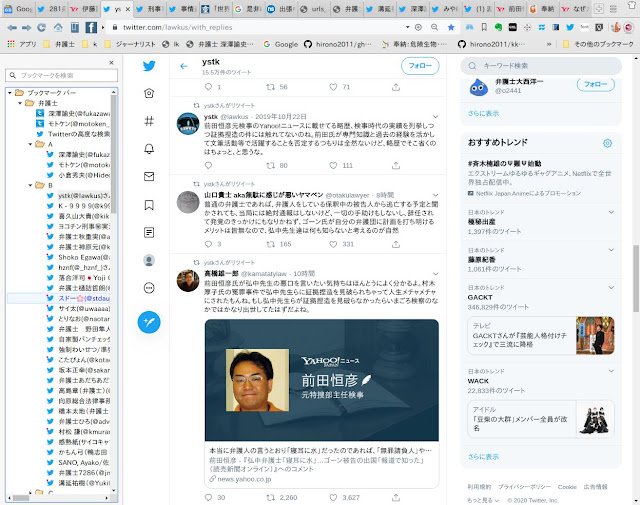Click the URL address bar
Image resolution: width=640 pixels, height=505 pixels.
click(259, 27)
